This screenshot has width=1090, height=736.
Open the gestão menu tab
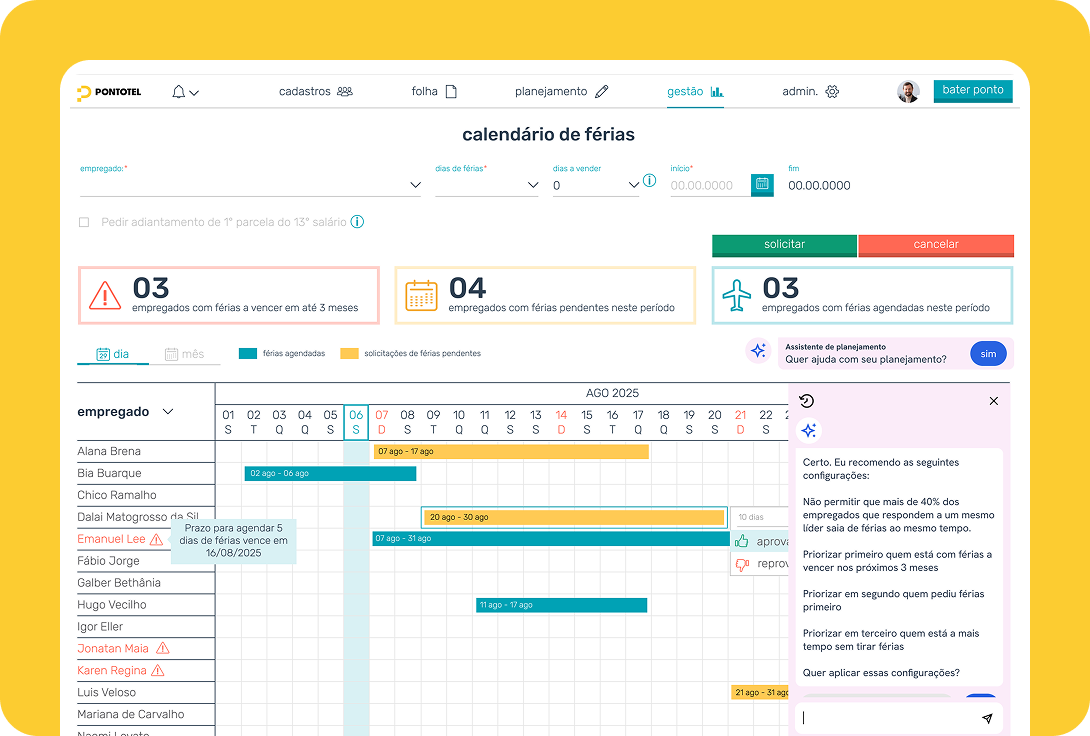point(695,91)
